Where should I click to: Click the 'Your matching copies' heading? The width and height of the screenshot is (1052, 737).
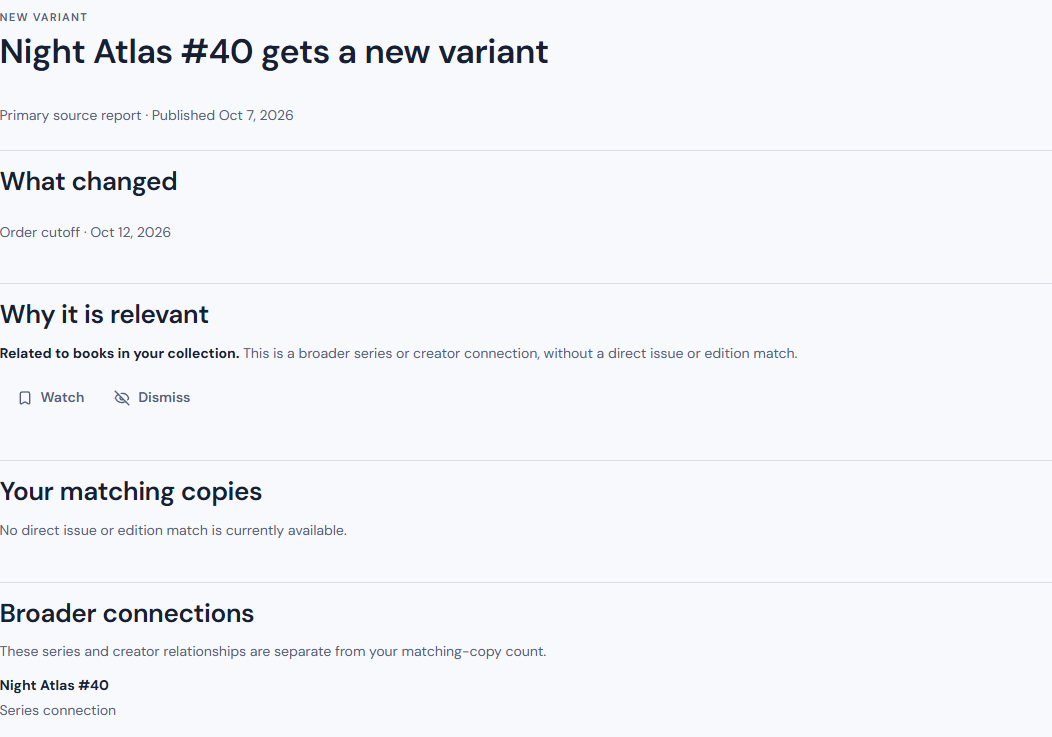point(131,491)
